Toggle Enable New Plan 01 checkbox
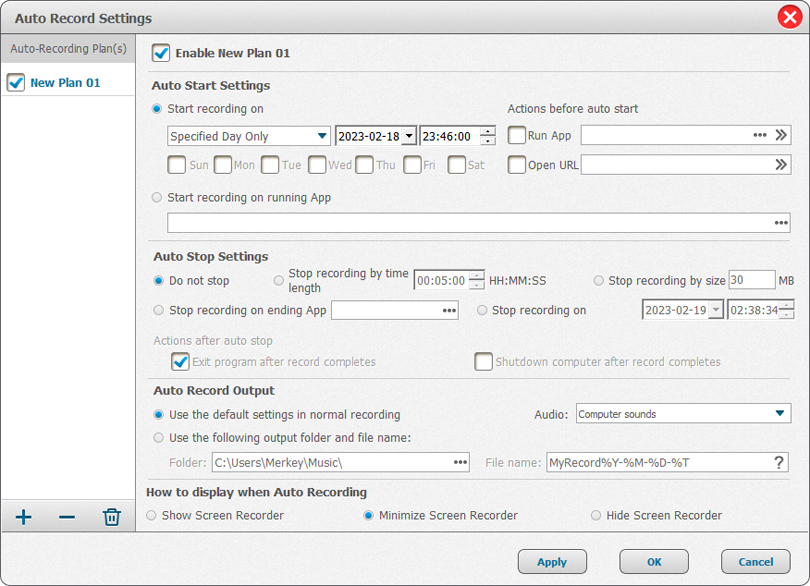 (161, 53)
